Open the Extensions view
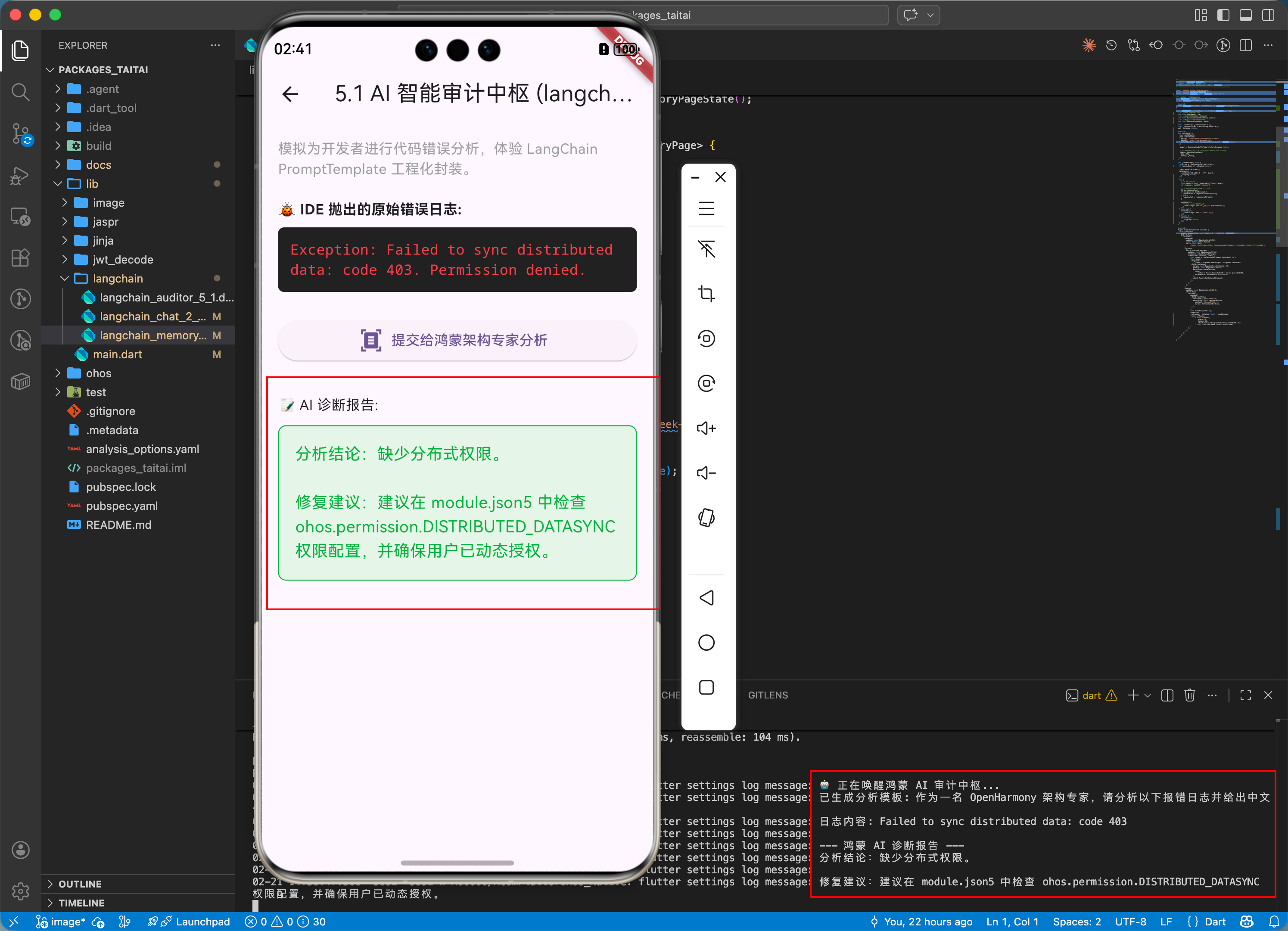Viewport: 1288px width, 931px height. pos(20,258)
